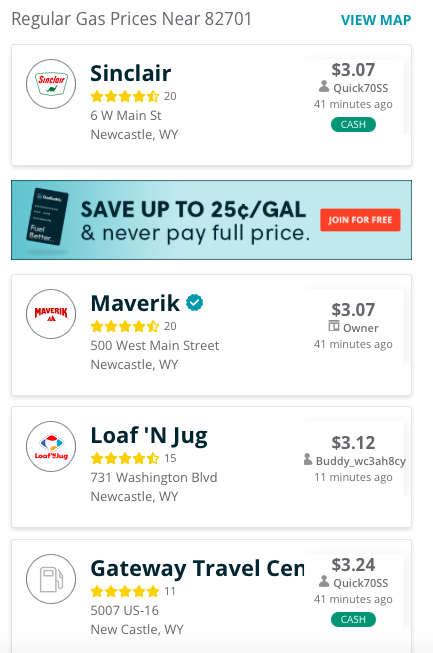Image resolution: width=433 pixels, height=653 pixels.
Task: Open the map with VIEW MAP
Action: (376, 20)
